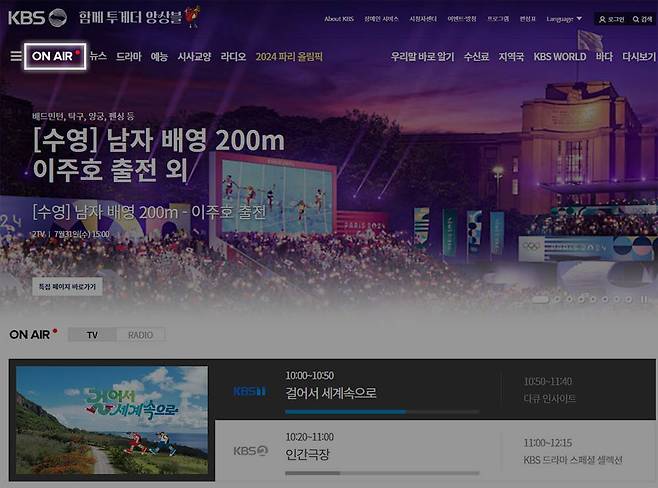This screenshot has height=488, width=658.
Task: Click the KBS1 channel logo
Action: (249, 391)
